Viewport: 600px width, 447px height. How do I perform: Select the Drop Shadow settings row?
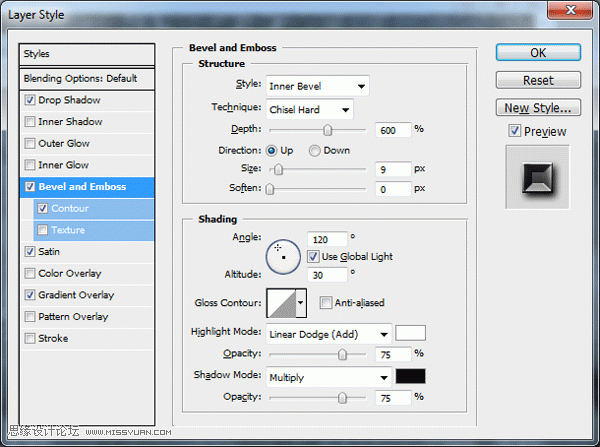87,100
